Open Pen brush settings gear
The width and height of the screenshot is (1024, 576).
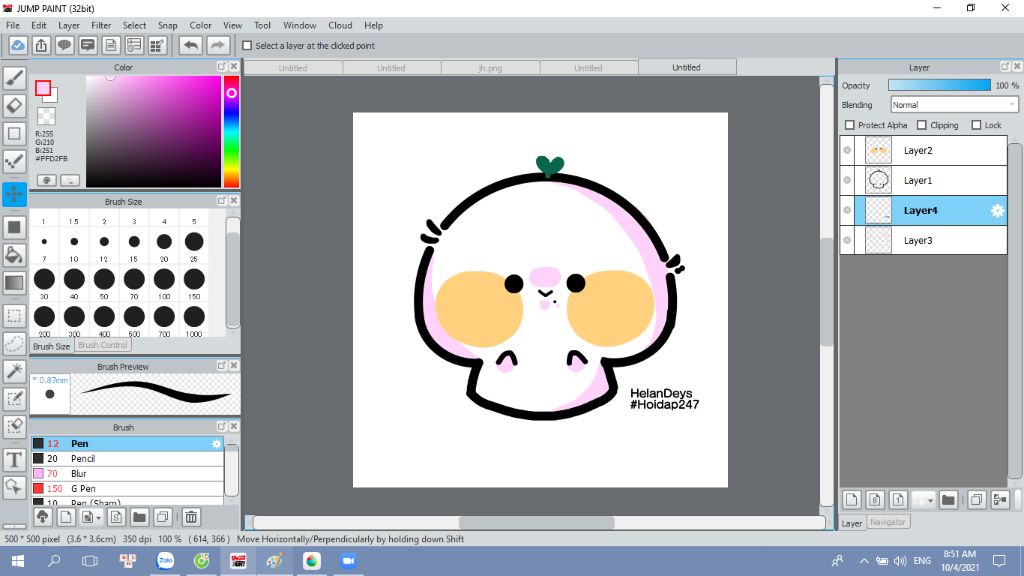[216, 443]
